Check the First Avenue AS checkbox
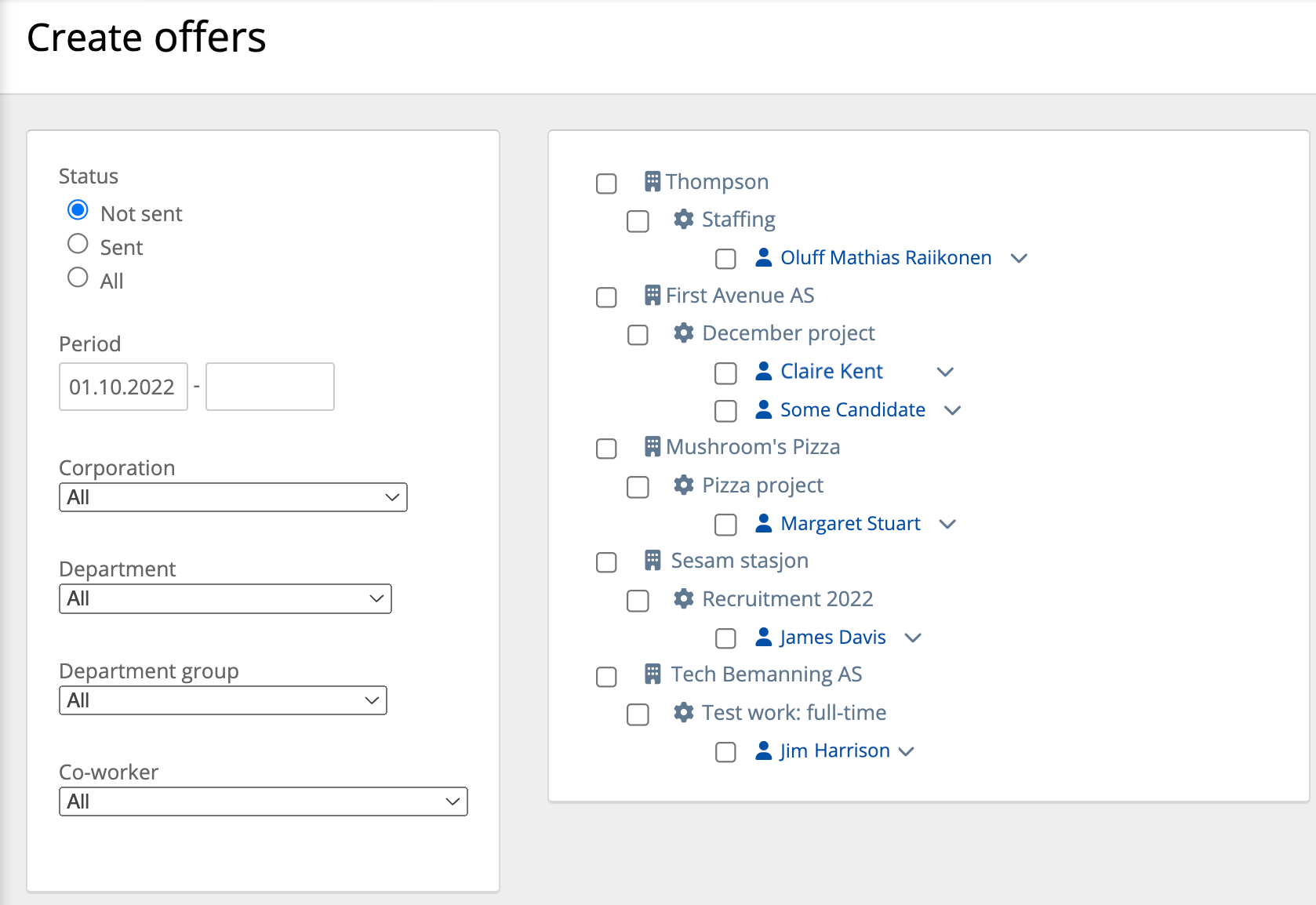This screenshot has width=1316, height=905. (x=606, y=297)
